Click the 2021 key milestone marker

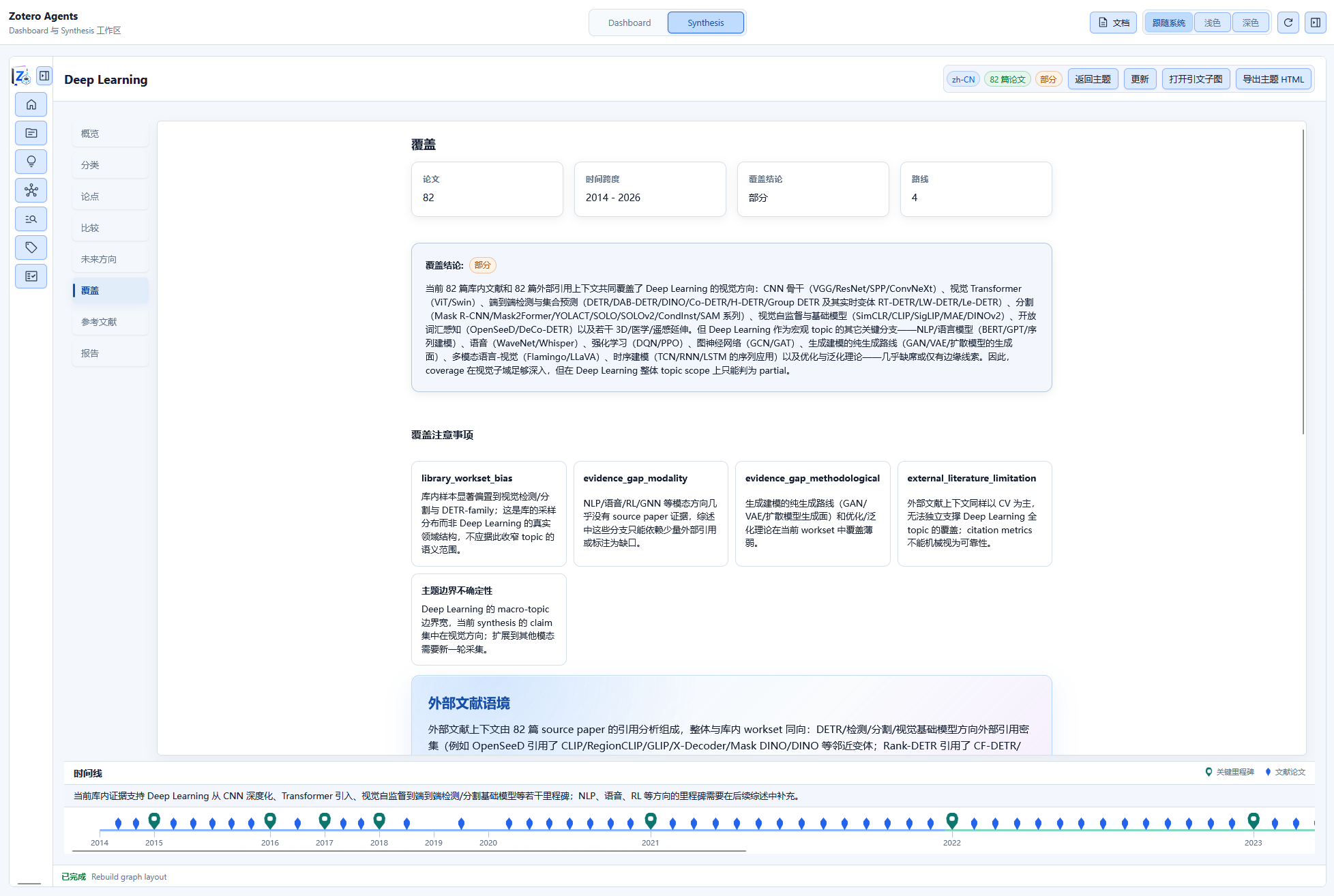651,820
